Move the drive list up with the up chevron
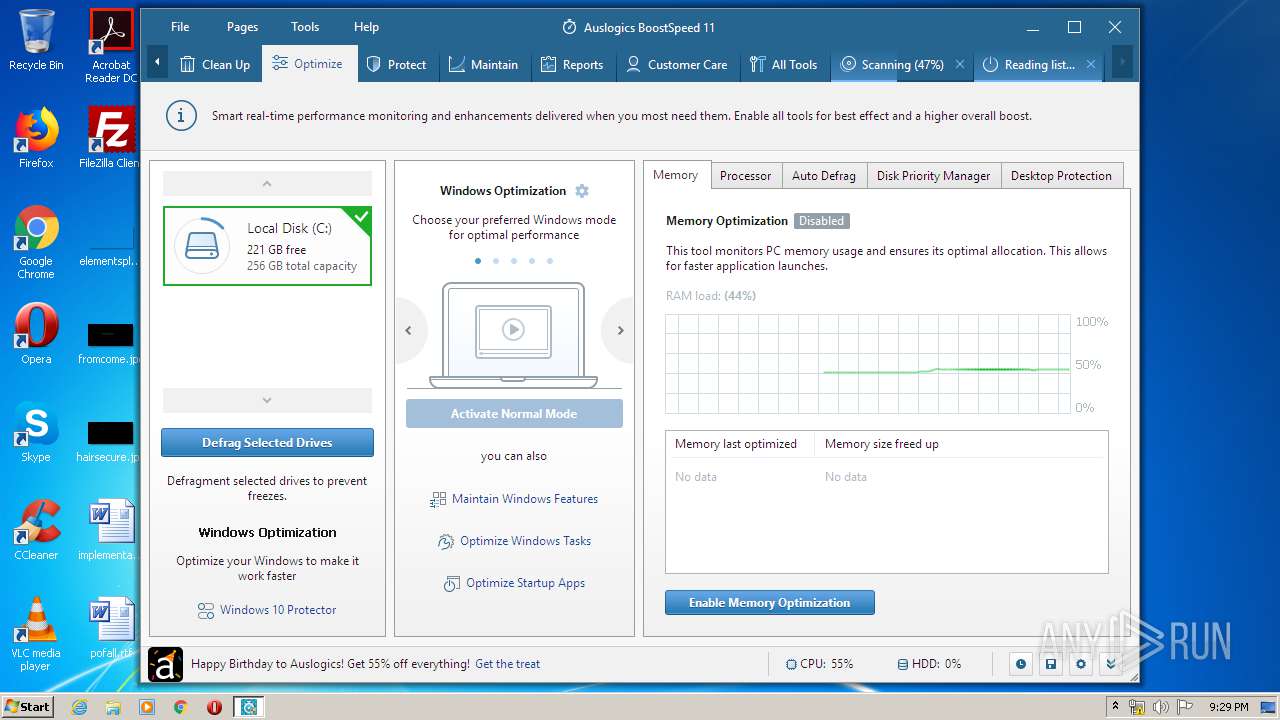 coord(267,183)
